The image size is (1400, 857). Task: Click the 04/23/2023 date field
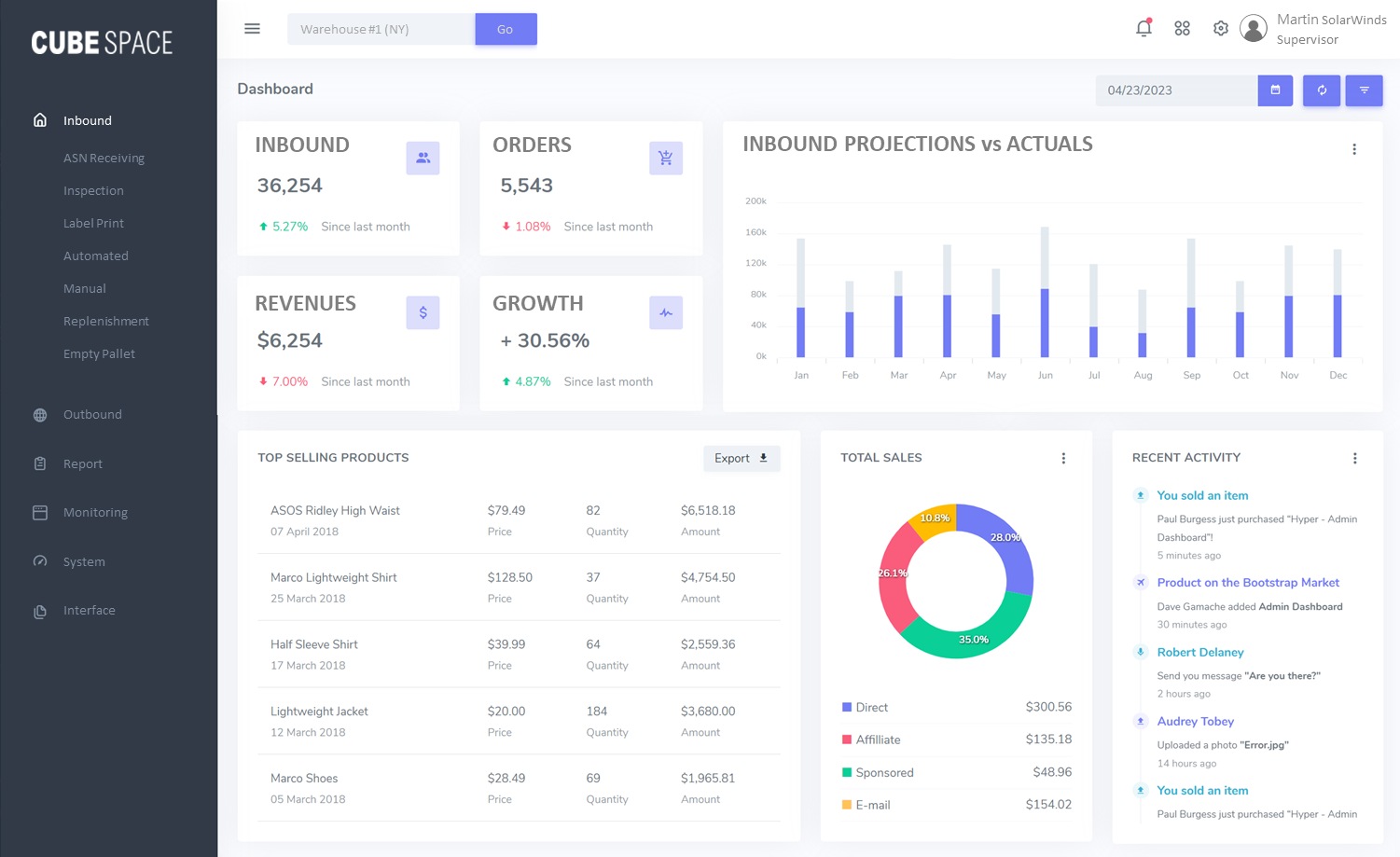pos(1176,90)
